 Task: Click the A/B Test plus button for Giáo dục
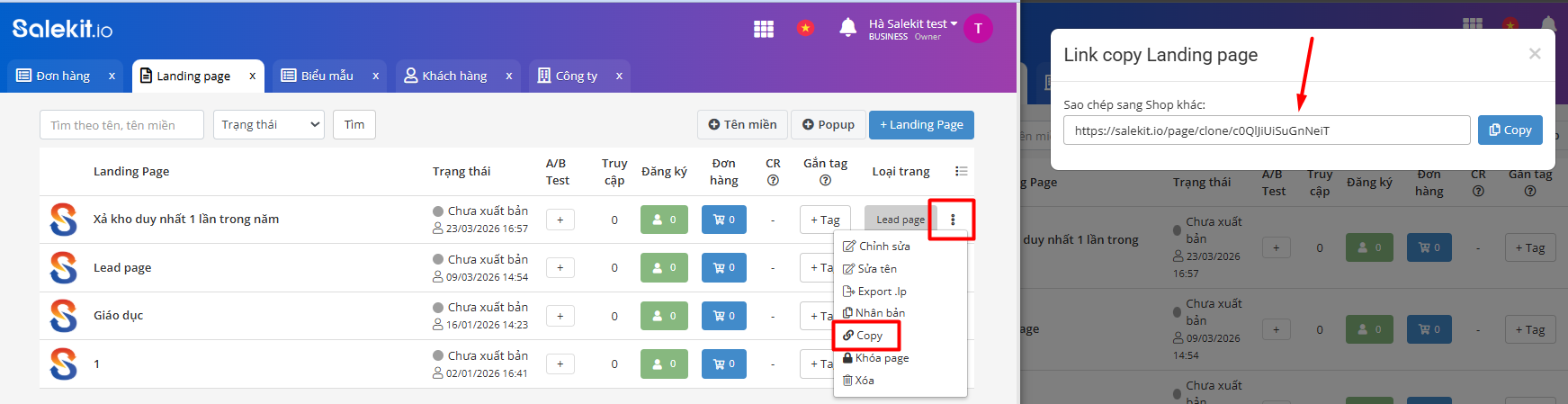(560, 316)
